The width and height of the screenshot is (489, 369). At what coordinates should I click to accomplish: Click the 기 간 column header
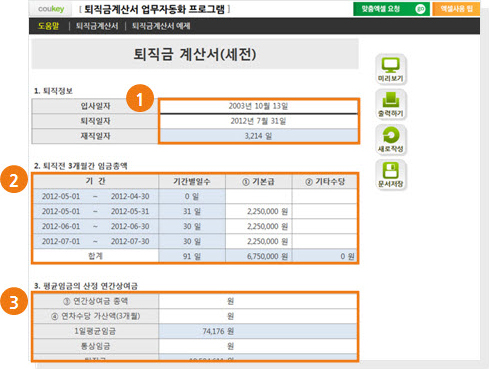[96, 181]
